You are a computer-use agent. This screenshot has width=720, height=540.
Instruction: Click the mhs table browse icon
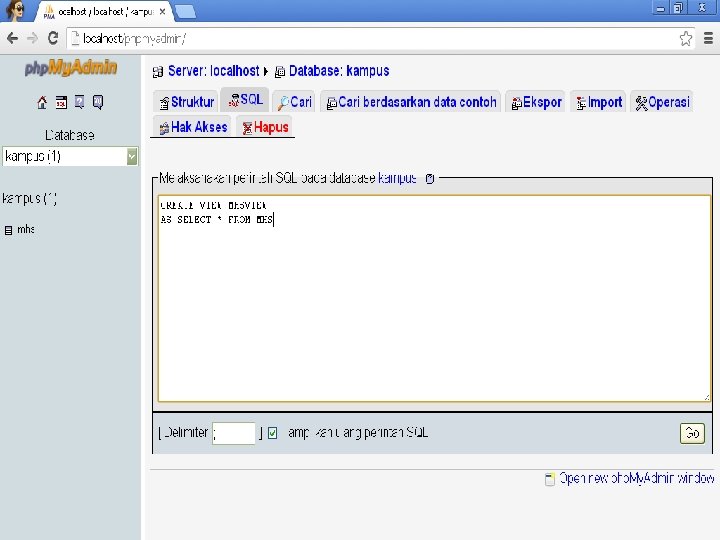pos(8,230)
